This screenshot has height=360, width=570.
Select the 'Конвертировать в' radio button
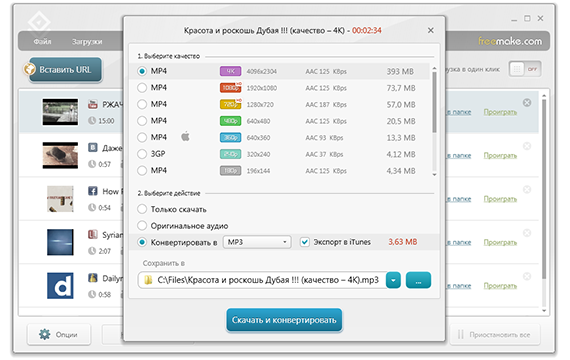(x=142, y=242)
